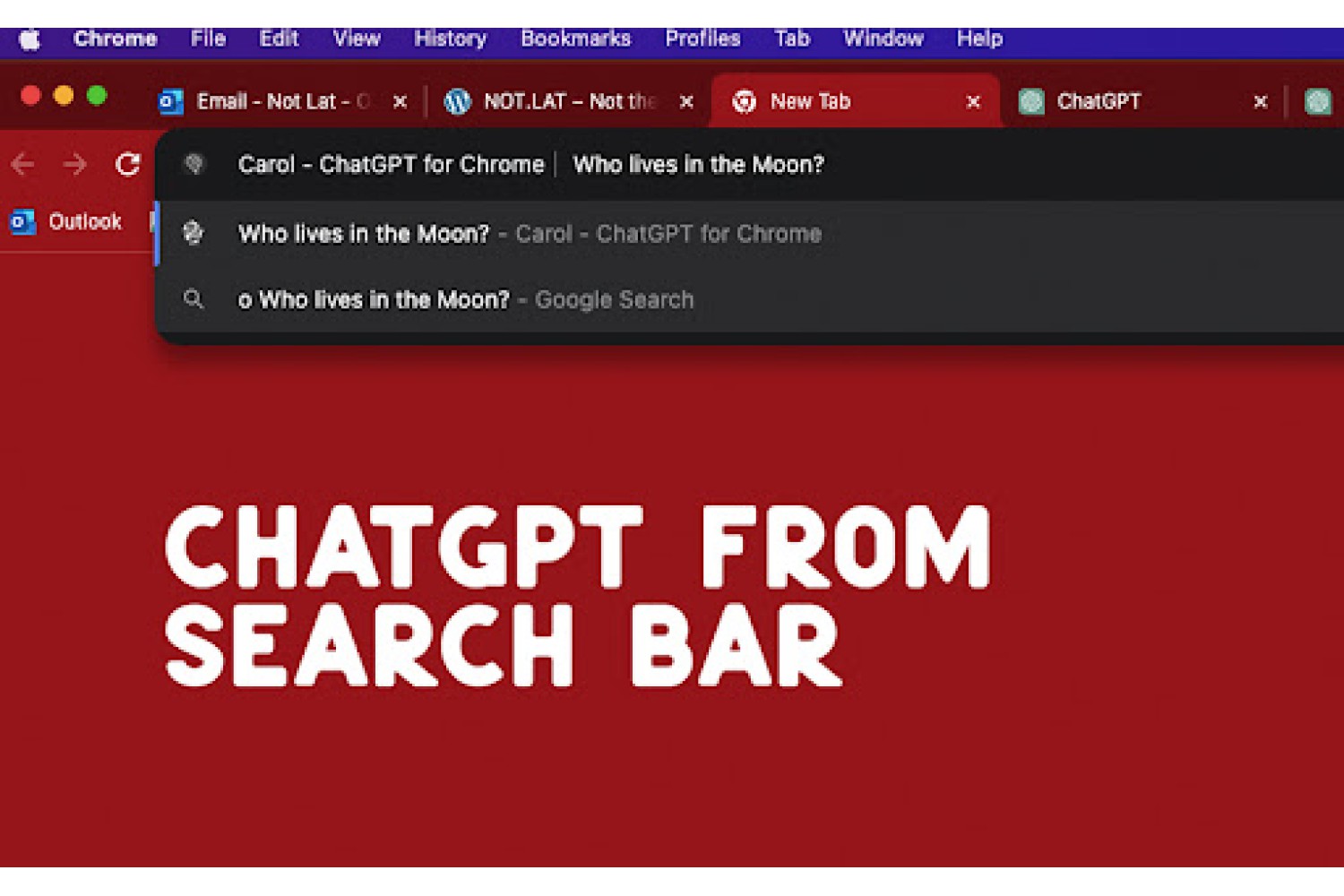Screen dimensions: 1344x896
Task: Select the New Tab tab
Action: 855,101
